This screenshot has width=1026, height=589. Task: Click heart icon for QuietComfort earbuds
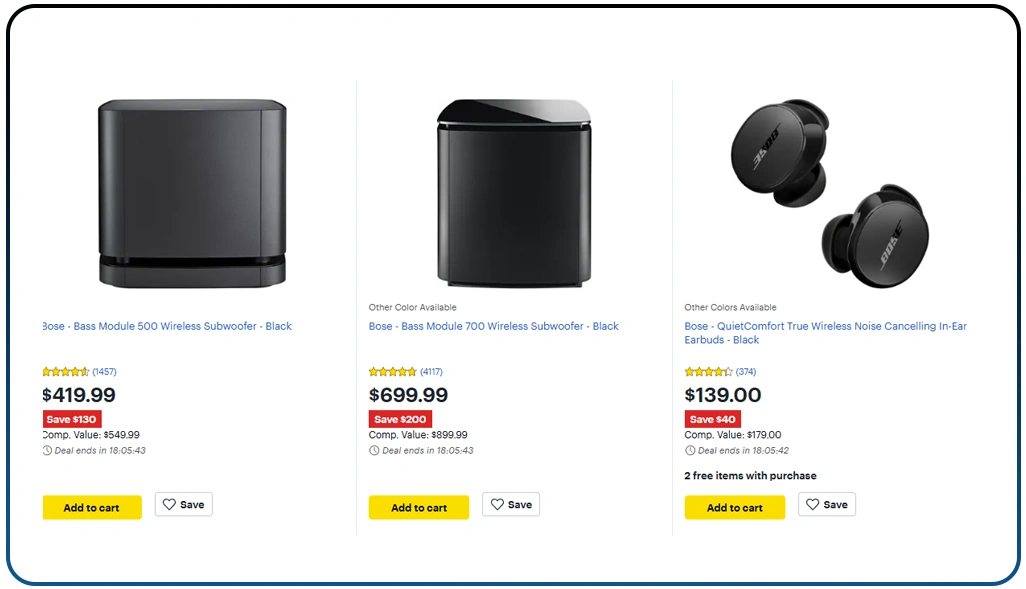813,505
